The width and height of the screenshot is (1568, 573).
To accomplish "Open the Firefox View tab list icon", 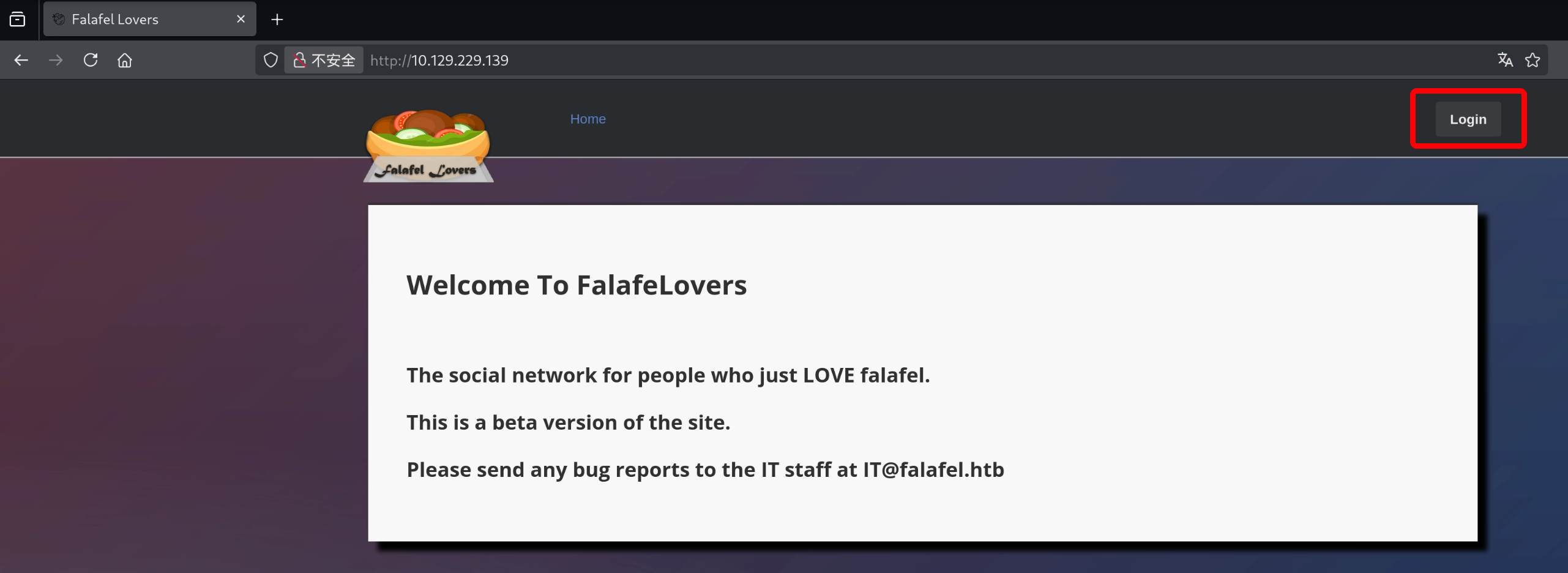I will 18,20.
